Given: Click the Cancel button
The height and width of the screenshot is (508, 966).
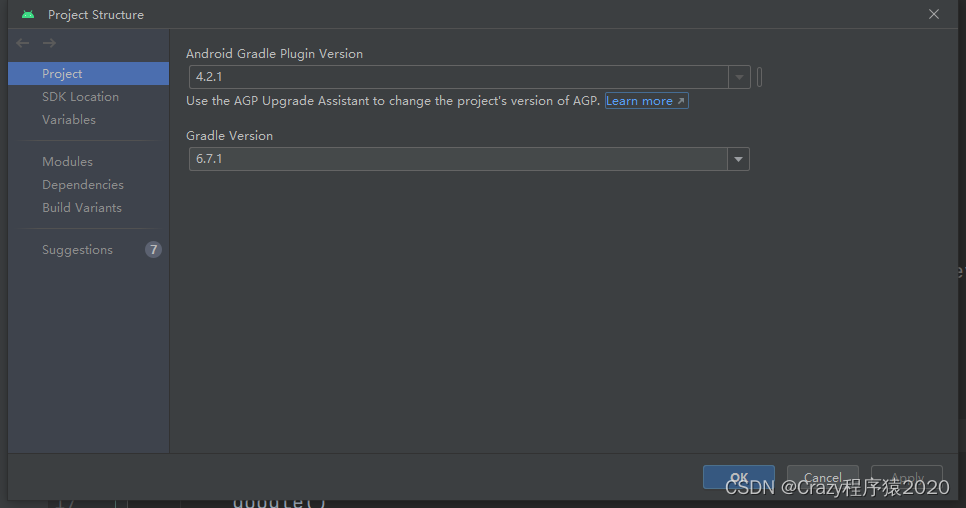Looking at the screenshot, I should pyautogui.click(x=822, y=477).
